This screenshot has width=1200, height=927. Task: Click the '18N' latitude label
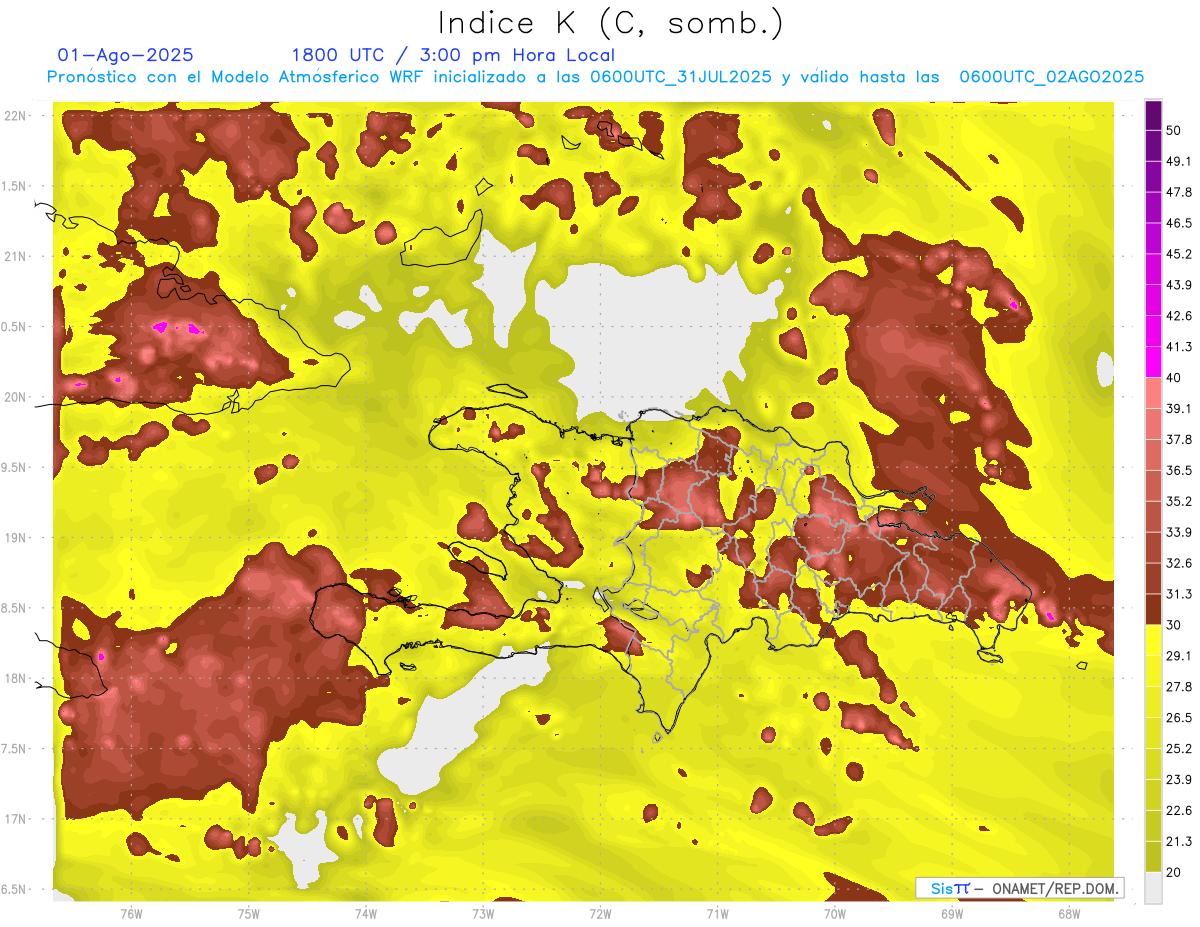coord(17,678)
